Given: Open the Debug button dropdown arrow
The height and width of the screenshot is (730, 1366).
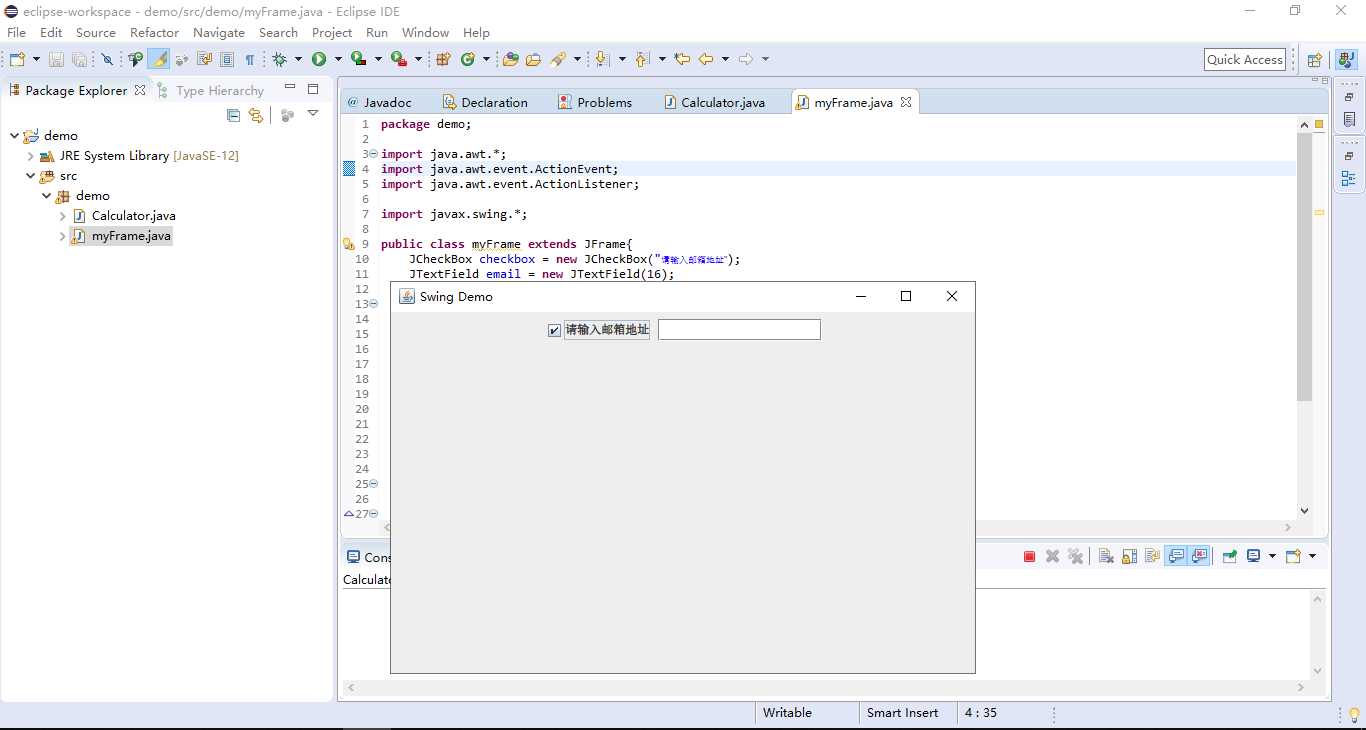Looking at the screenshot, I should point(298,60).
